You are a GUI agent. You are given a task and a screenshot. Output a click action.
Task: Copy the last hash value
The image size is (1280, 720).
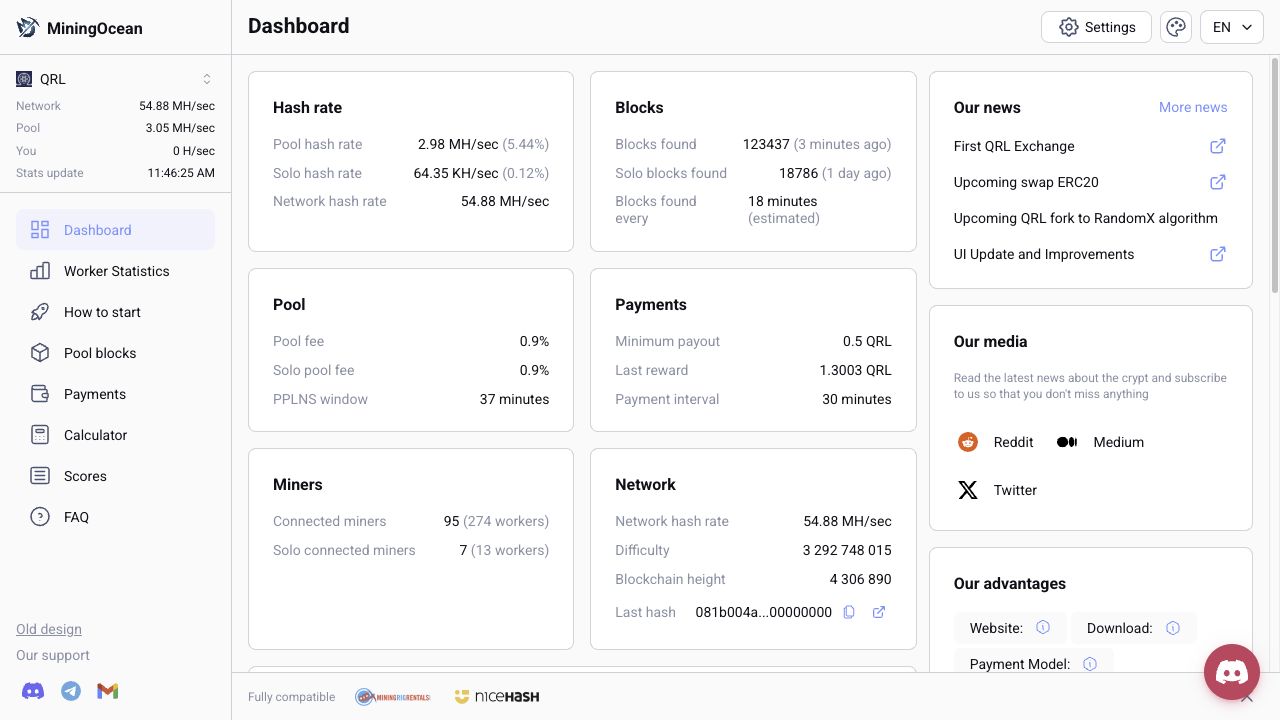click(x=849, y=612)
